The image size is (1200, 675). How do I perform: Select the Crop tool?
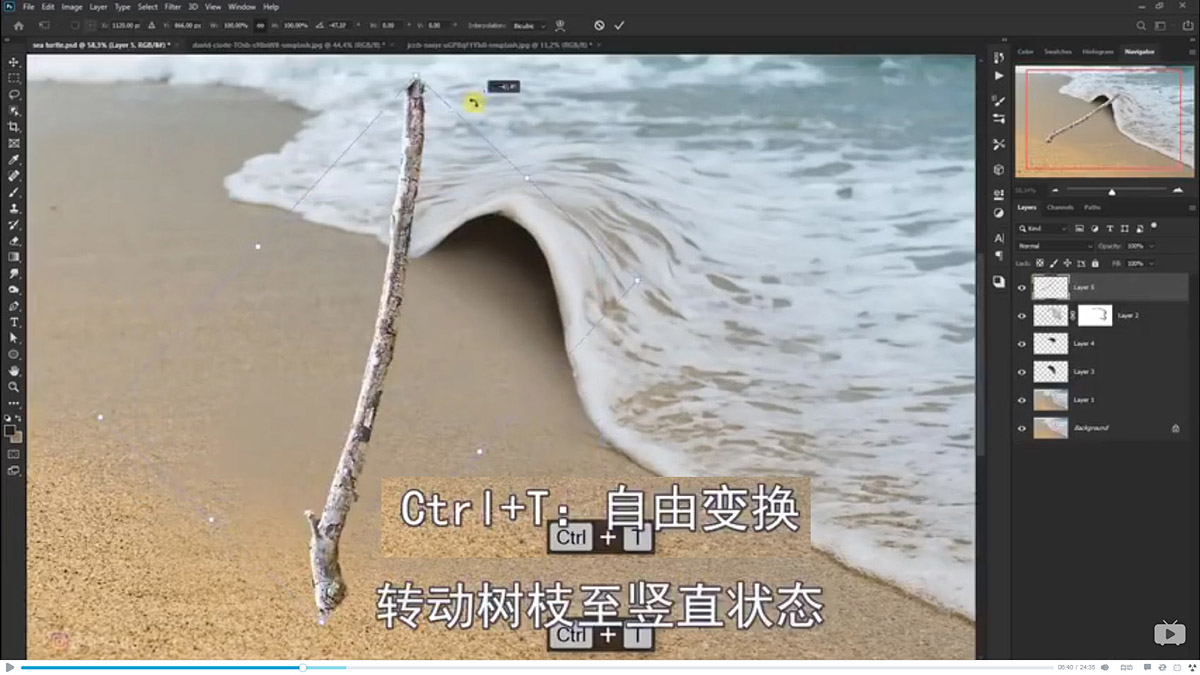pos(14,126)
